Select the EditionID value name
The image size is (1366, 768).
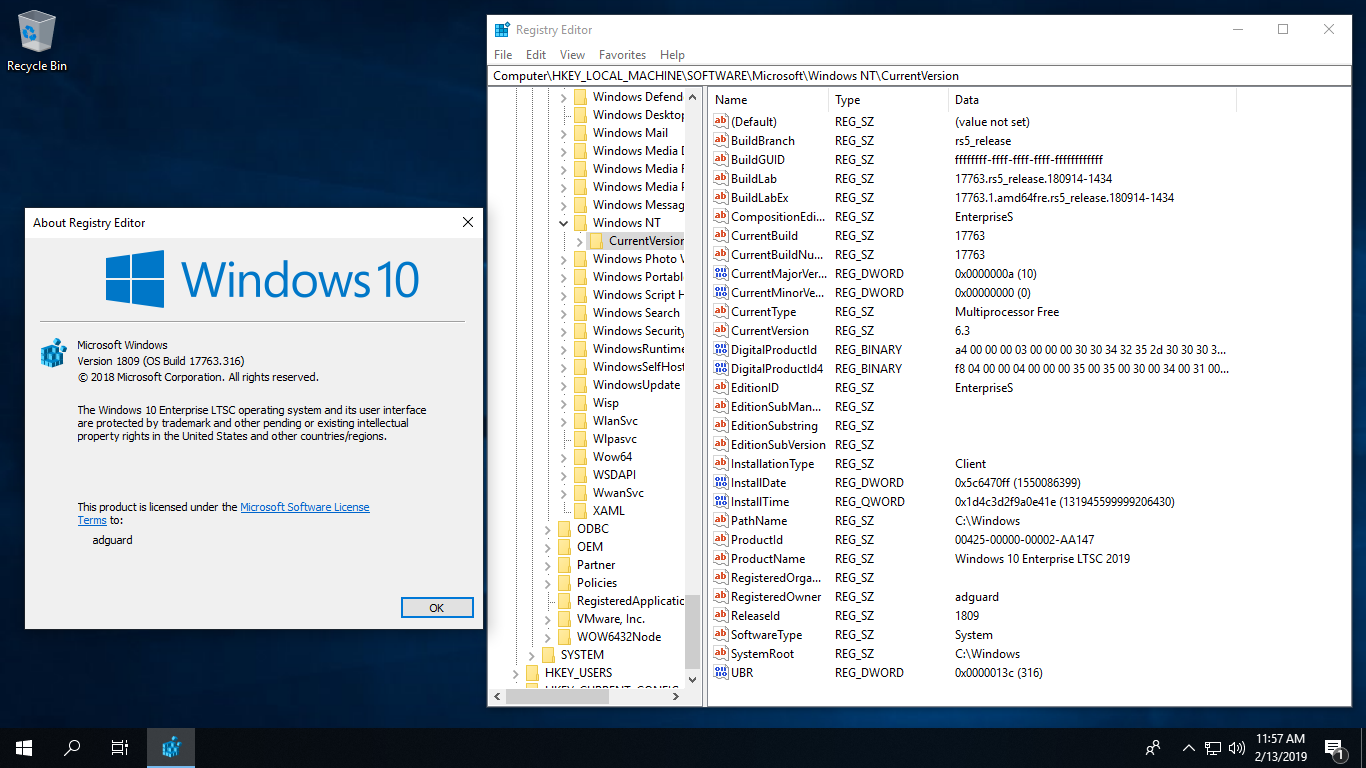(755, 387)
